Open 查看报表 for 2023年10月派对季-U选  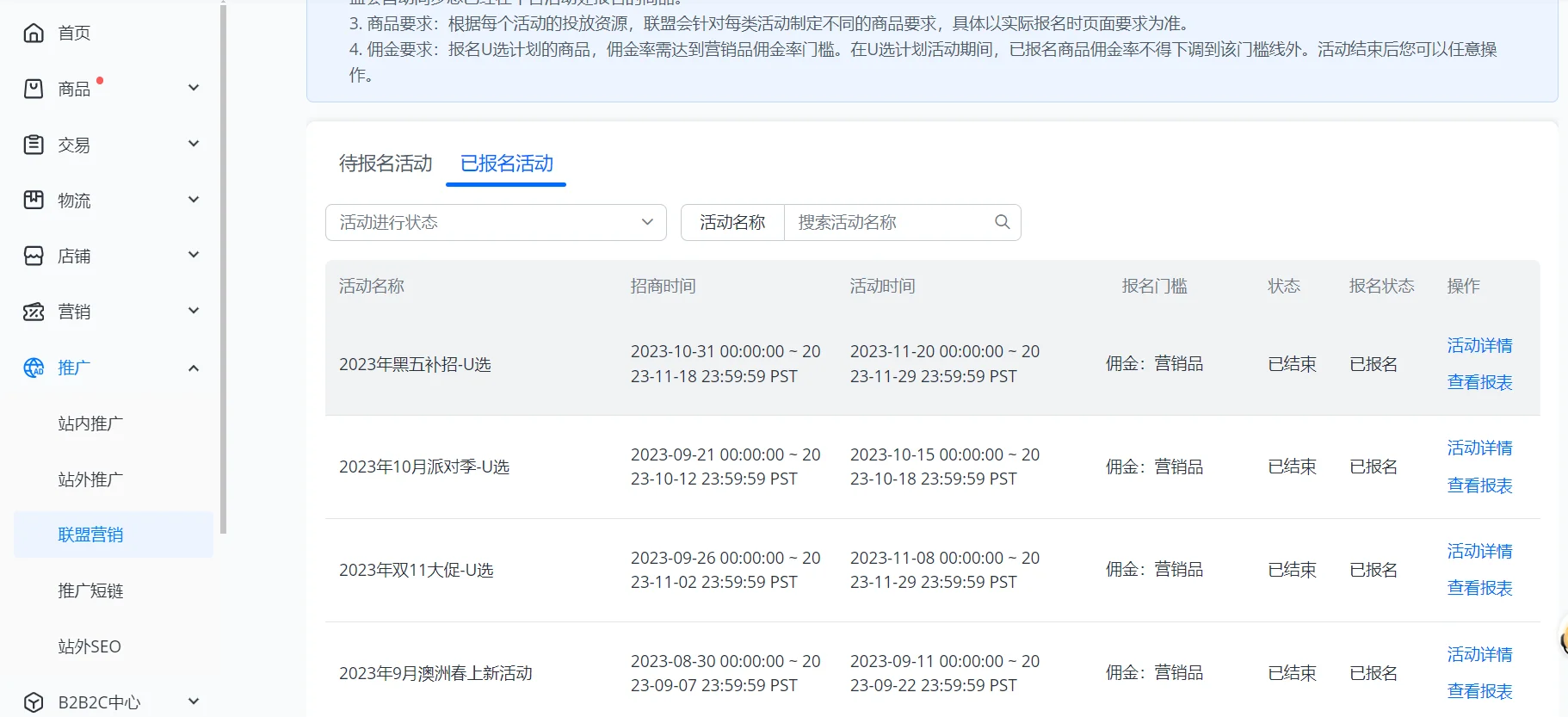[x=1479, y=485]
